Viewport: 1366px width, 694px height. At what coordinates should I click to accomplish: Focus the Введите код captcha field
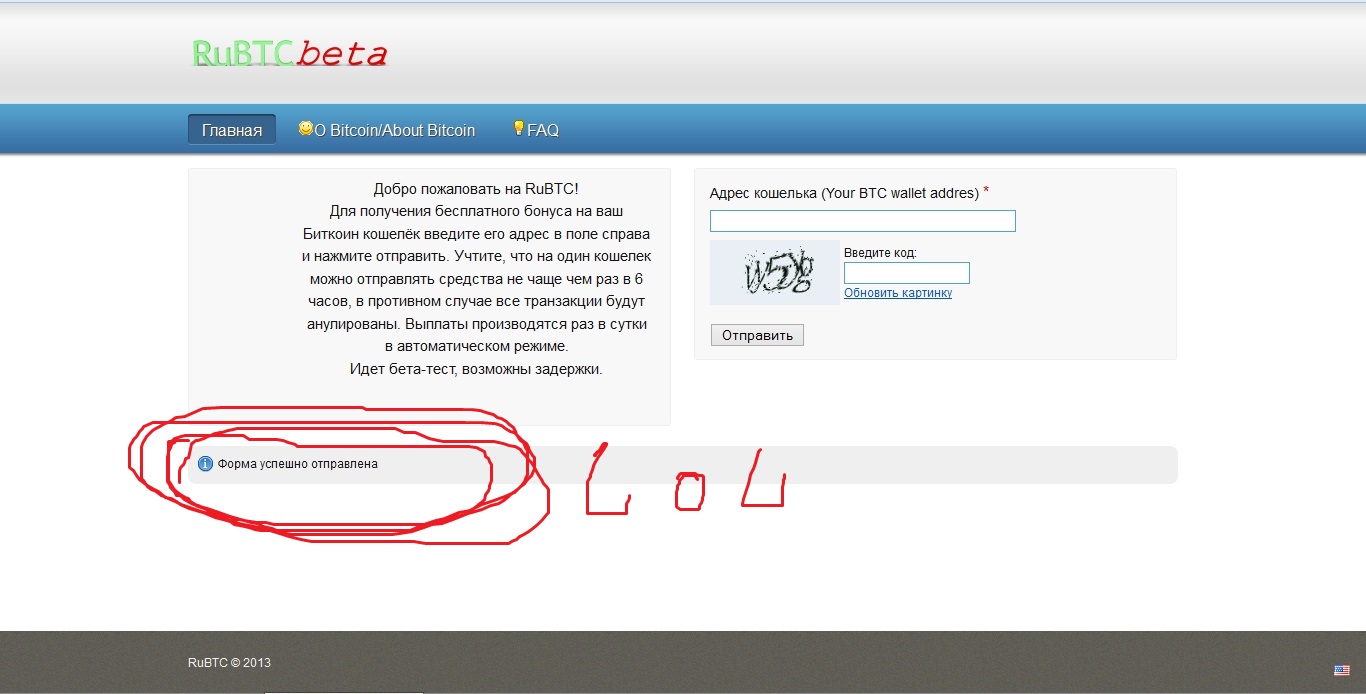click(x=907, y=273)
